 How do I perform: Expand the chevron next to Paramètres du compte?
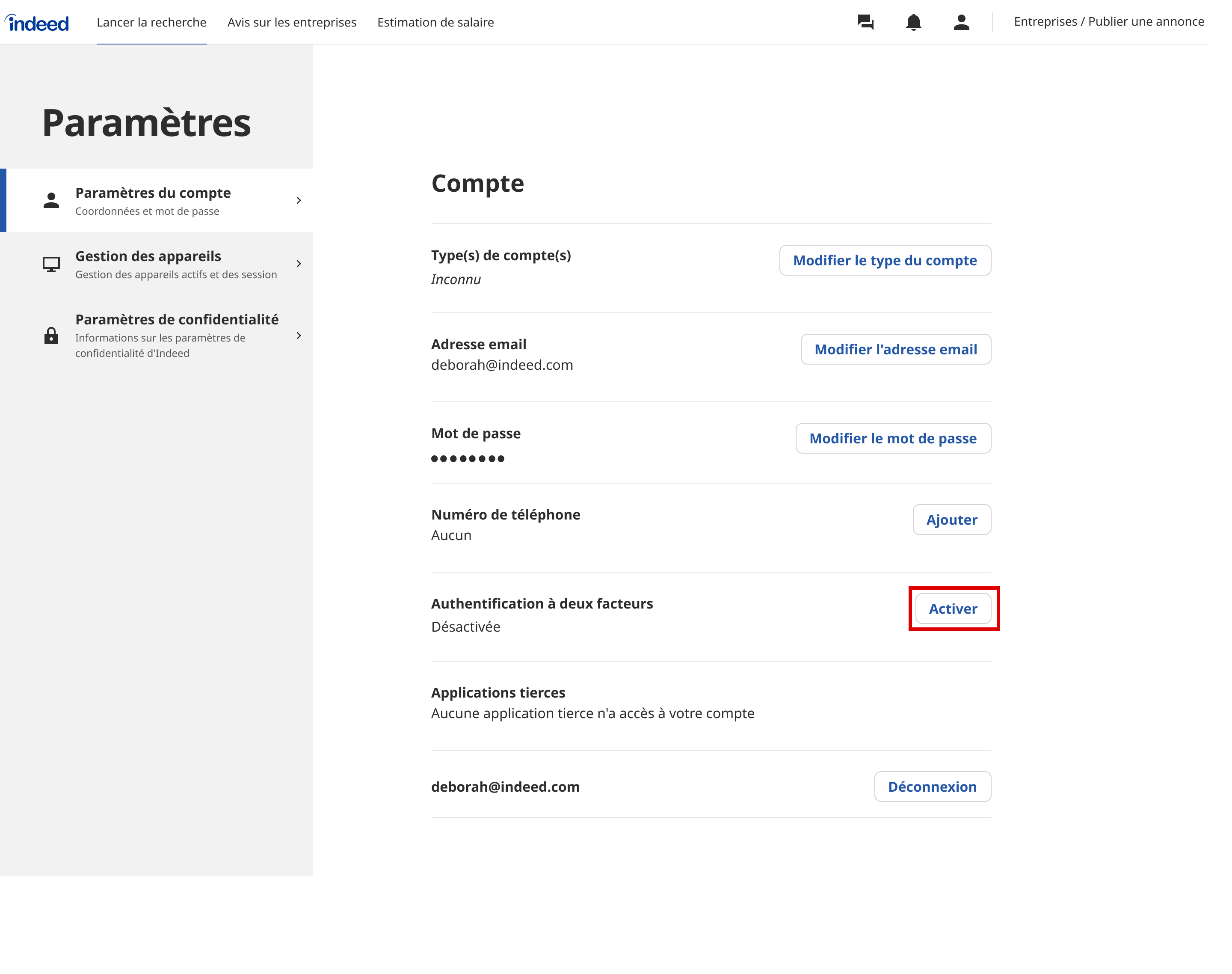tap(299, 200)
